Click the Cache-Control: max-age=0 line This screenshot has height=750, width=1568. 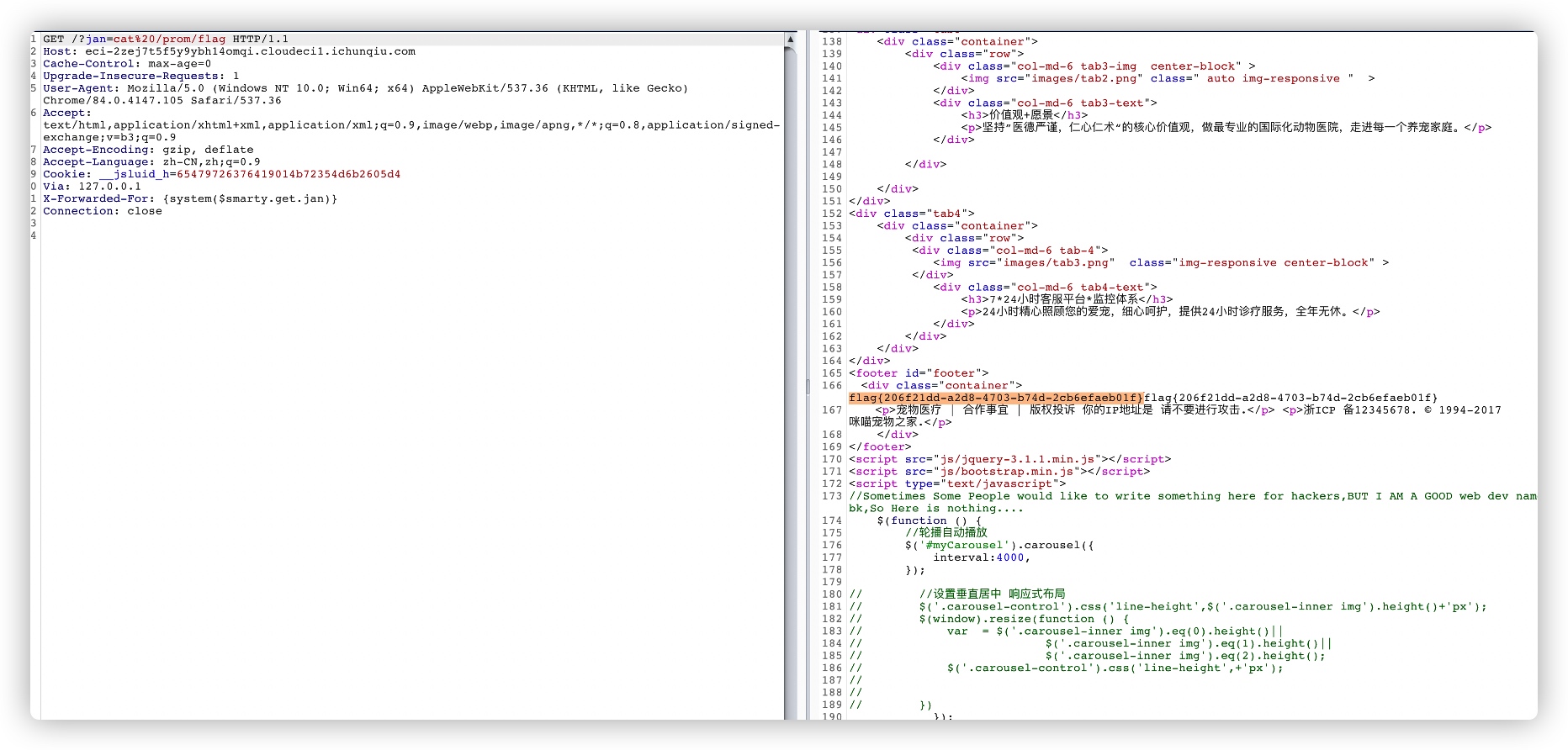127,64
